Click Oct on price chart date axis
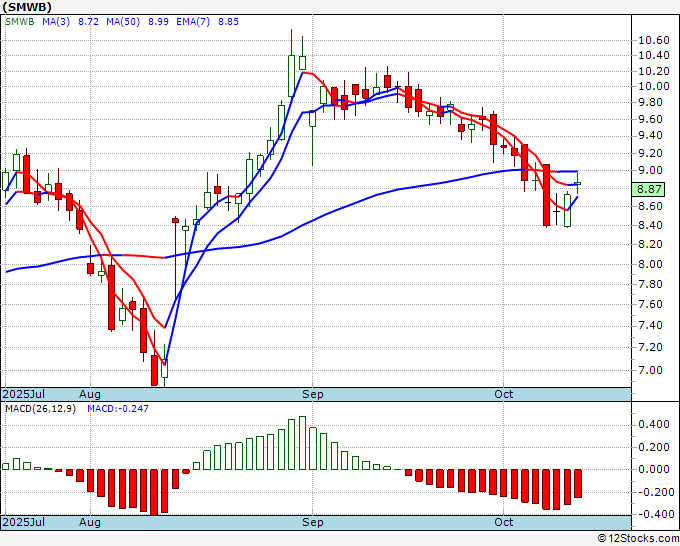This screenshot has height=546, width=680. point(503,394)
